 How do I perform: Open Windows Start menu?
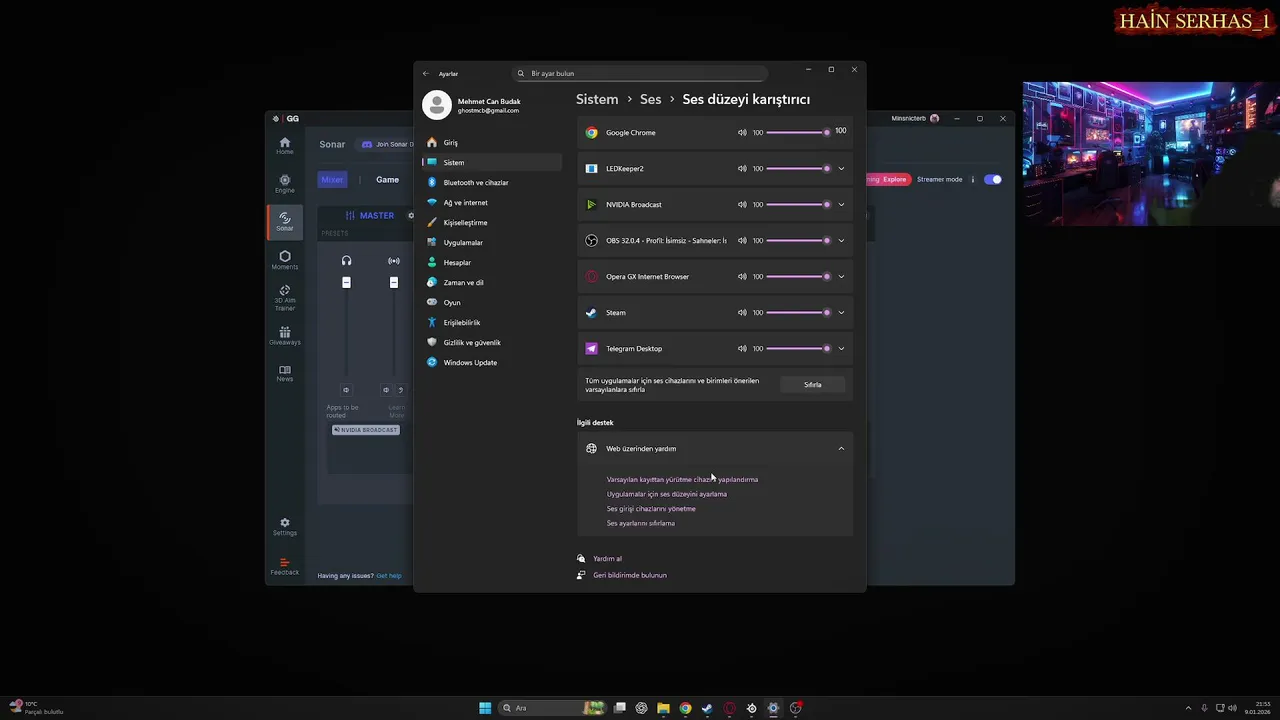coord(485,708)
